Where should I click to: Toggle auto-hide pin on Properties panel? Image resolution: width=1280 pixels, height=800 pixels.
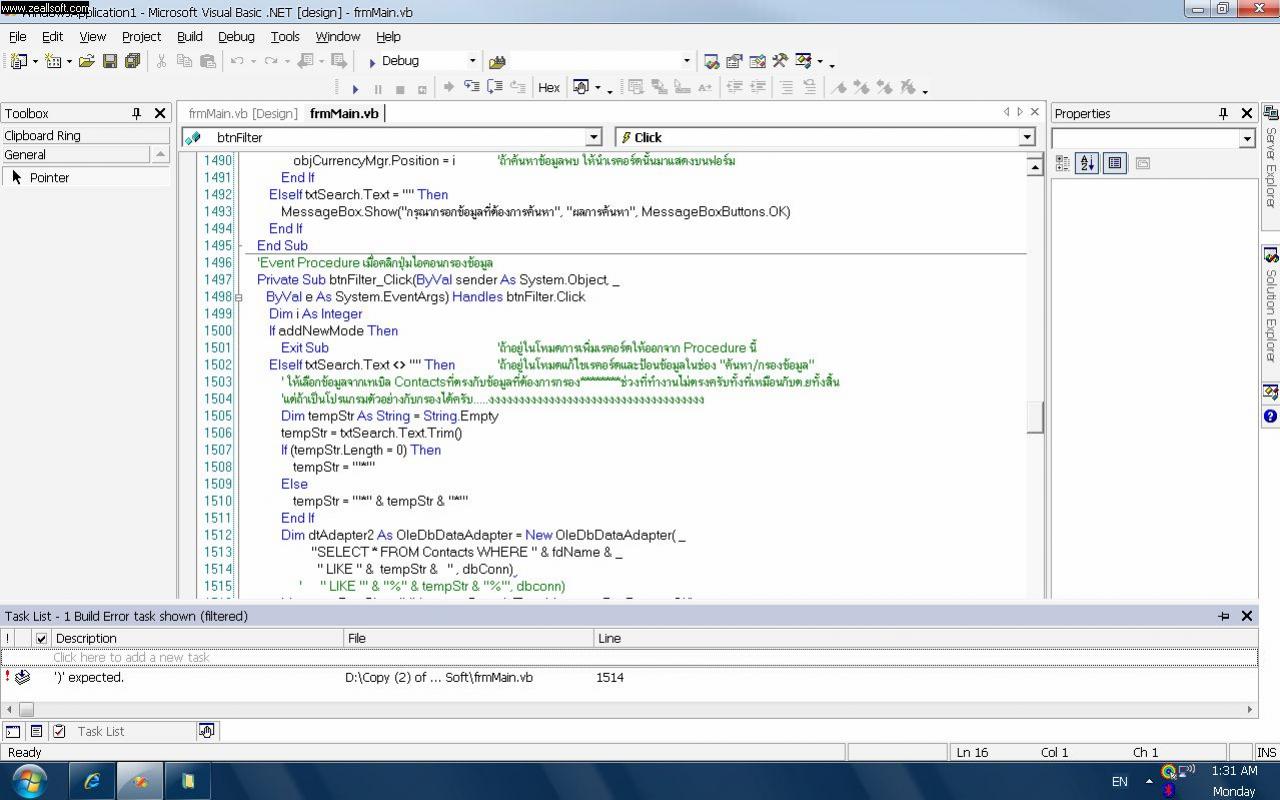coord(1222,114)
